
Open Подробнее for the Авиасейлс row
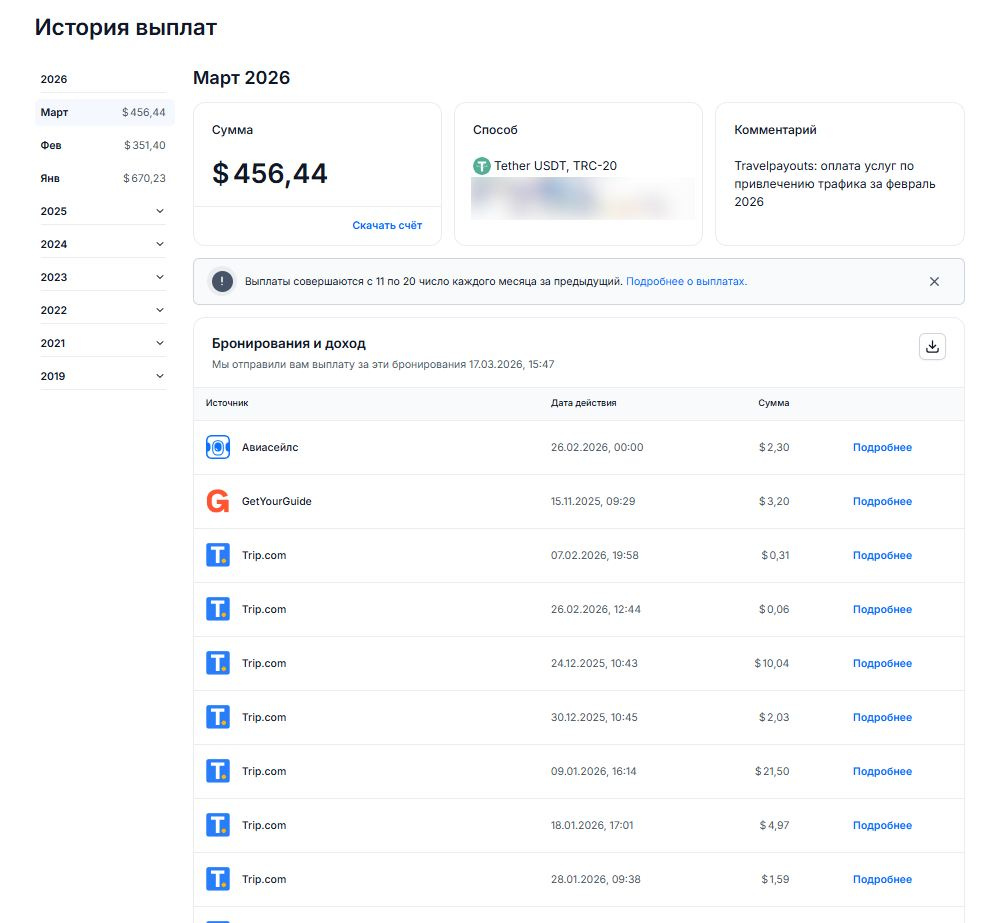[x=882, y=448]
